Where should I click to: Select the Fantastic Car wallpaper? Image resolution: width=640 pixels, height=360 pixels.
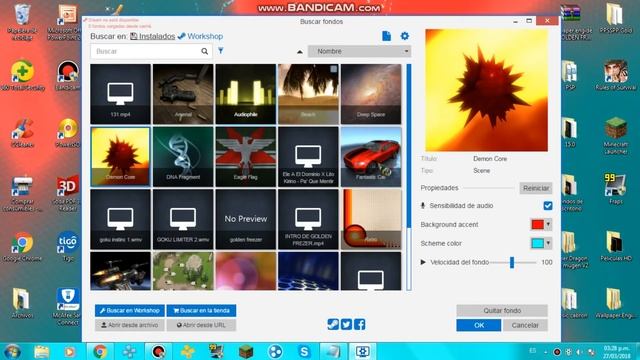(x=371, y=156)
